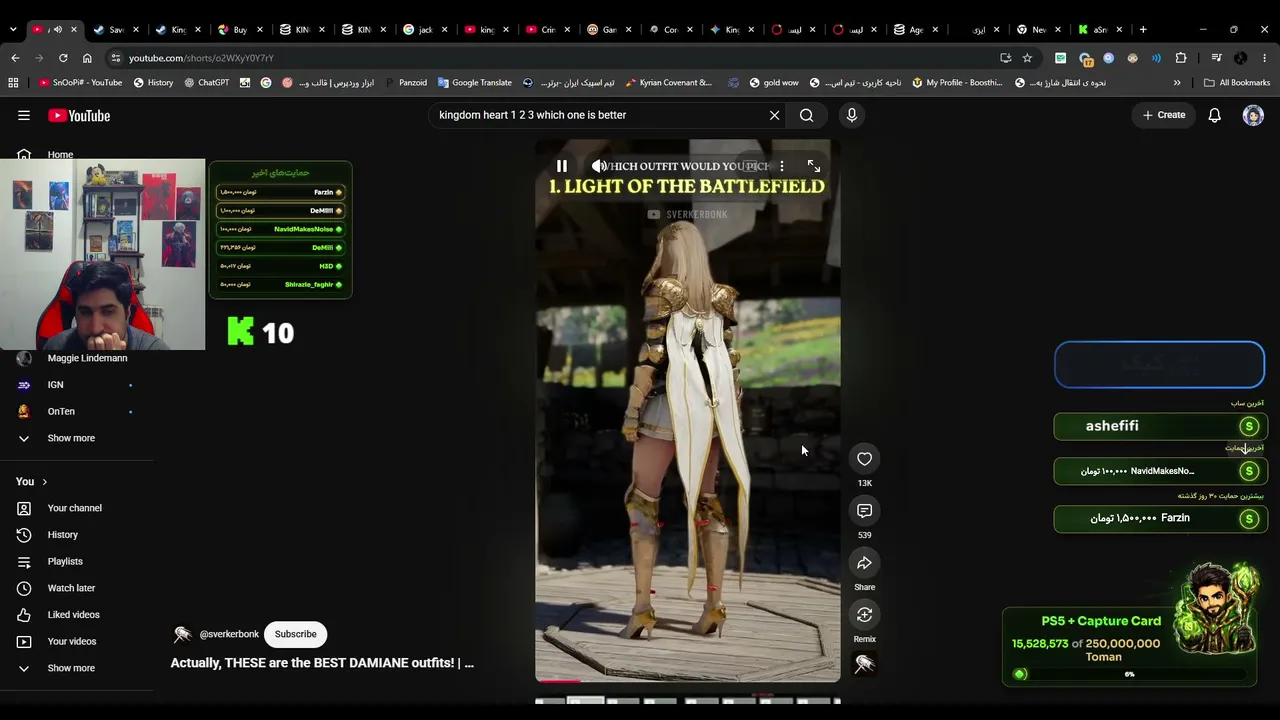Open the Short's sound source thumbnail

coord(865,664)
